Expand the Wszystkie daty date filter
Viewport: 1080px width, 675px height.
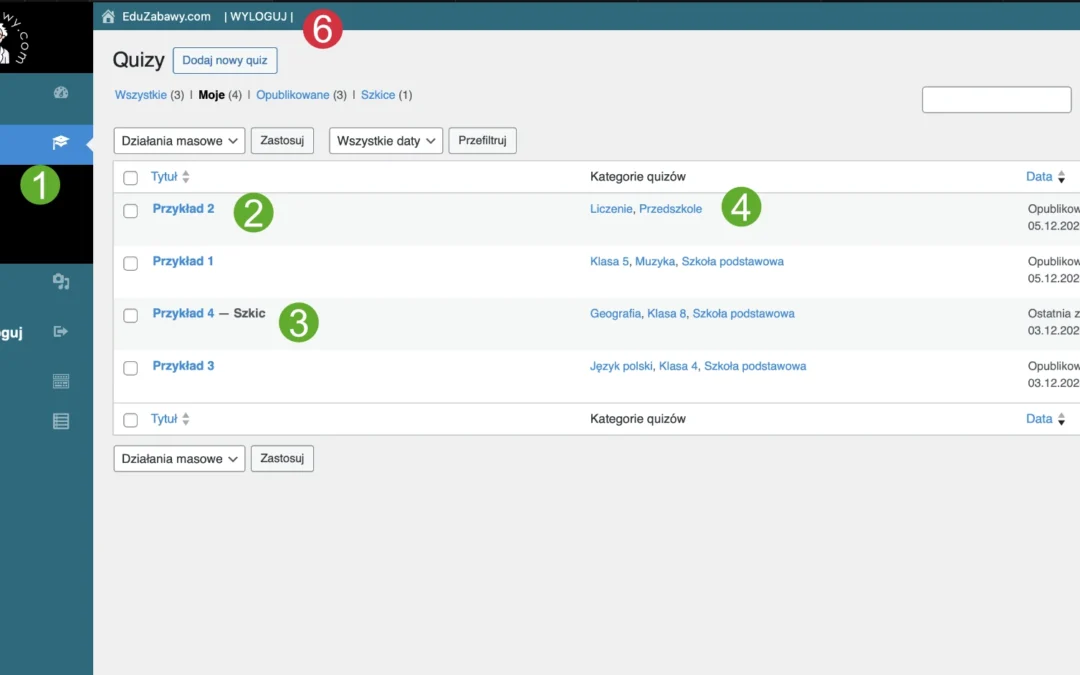pyautogui.click(x=385, y=141)
